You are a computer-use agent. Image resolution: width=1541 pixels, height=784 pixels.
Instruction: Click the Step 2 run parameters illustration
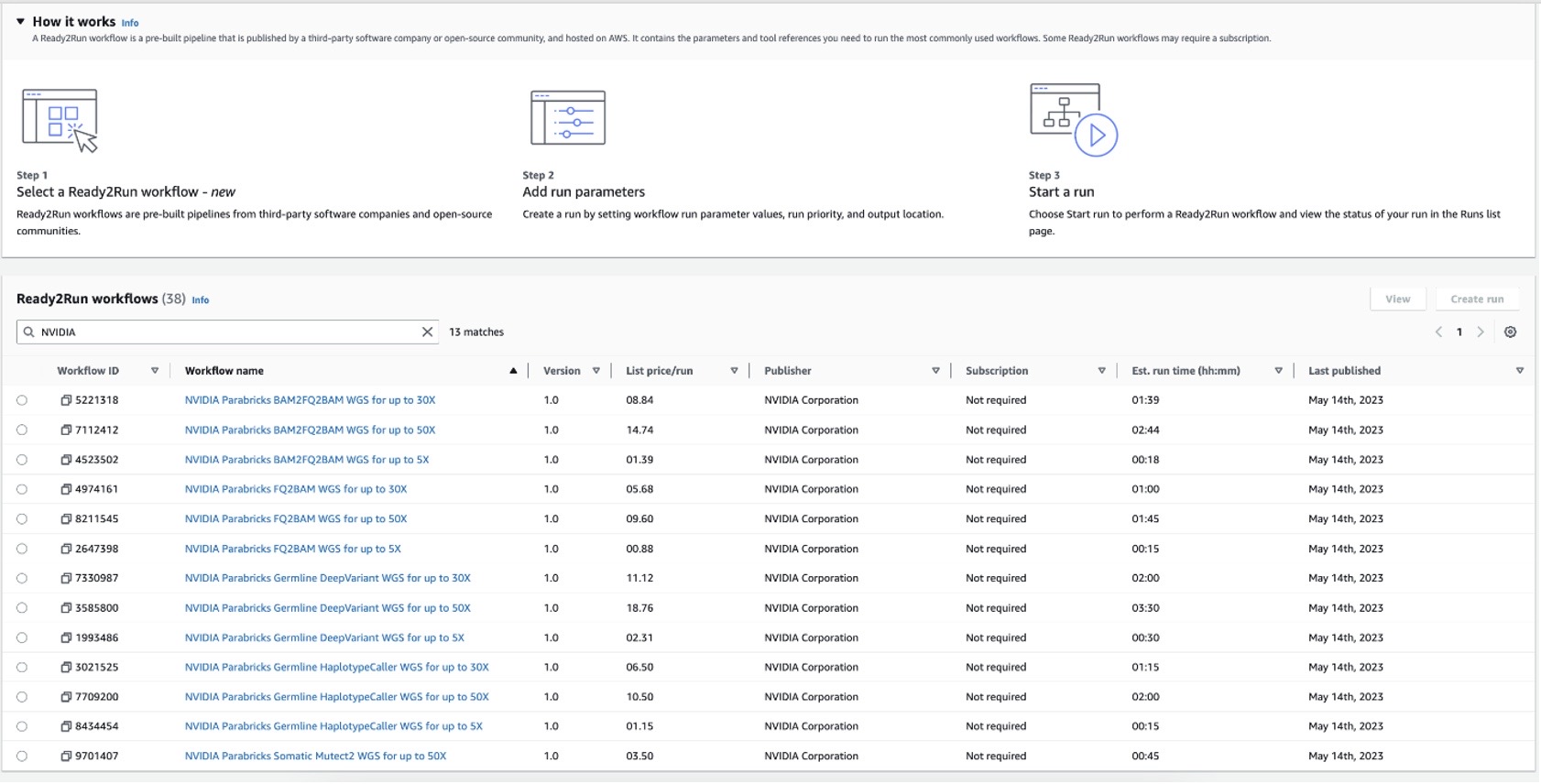tap(568, 117)
